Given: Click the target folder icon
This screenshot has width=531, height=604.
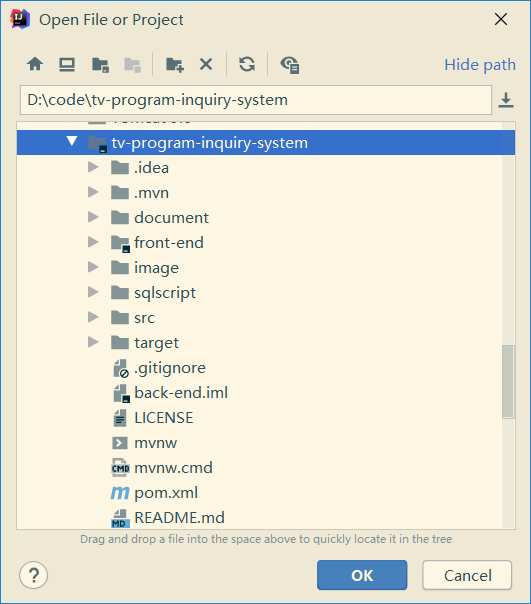Looking at the screenshot, I should 120,342.
